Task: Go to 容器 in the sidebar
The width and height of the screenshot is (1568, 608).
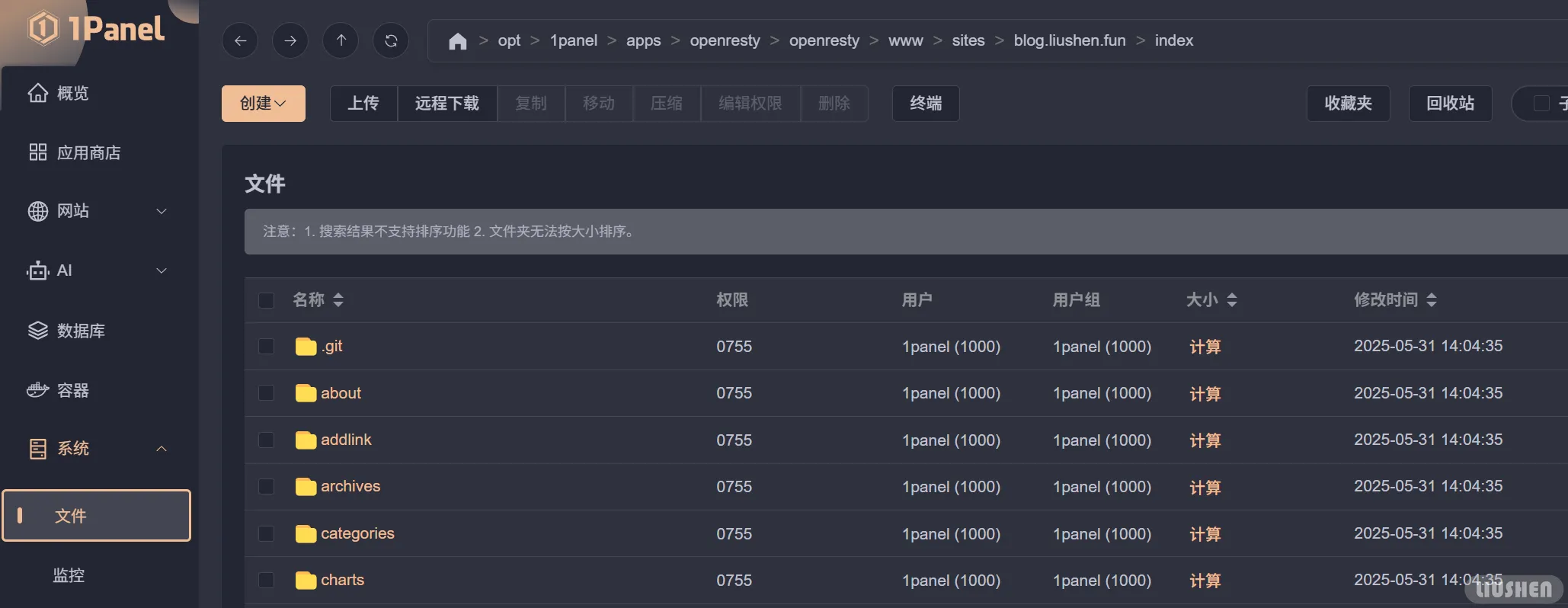Action: [x=73, y=390]
